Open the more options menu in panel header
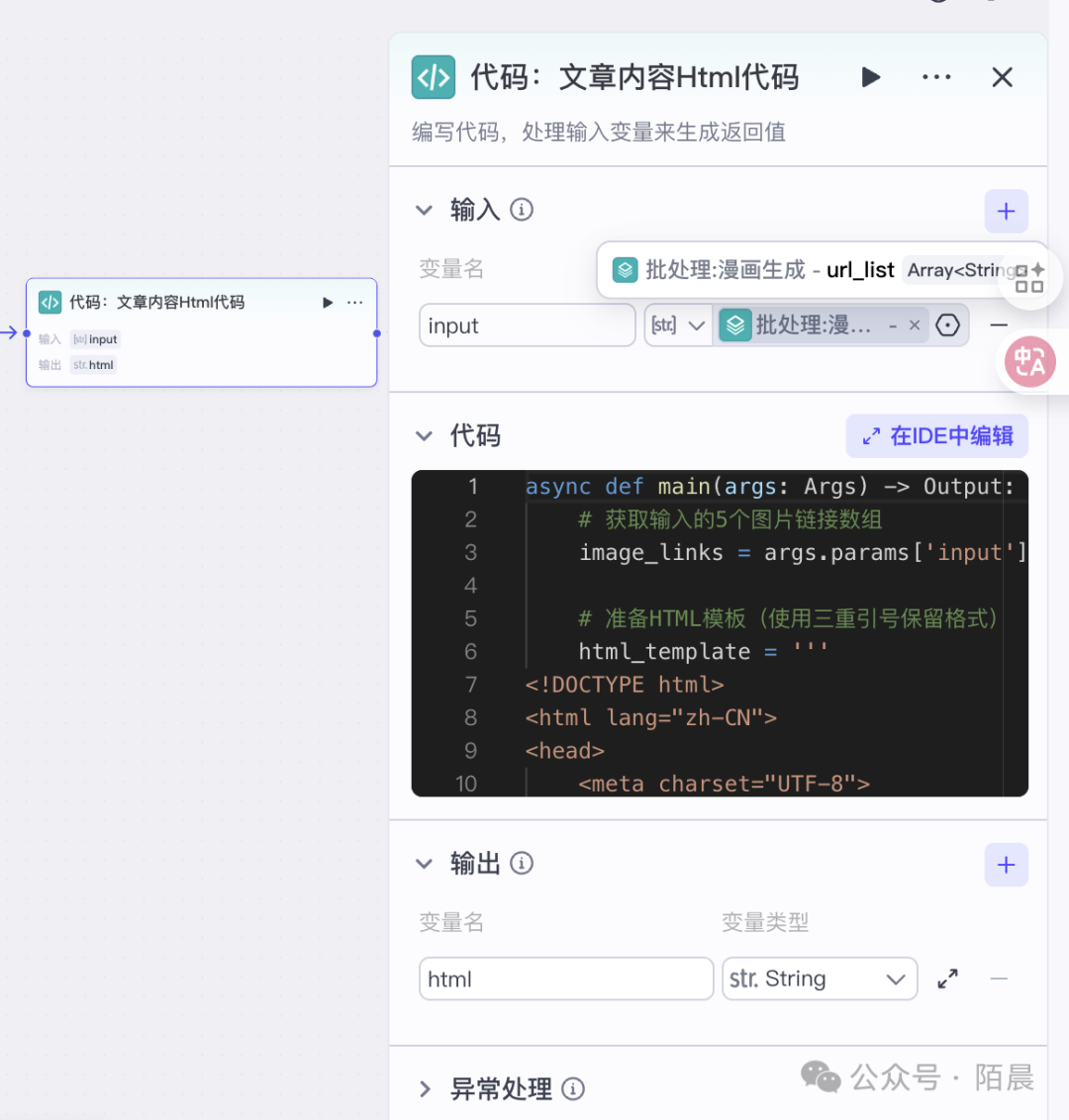 pyautogui.click(x=936, y=77)
